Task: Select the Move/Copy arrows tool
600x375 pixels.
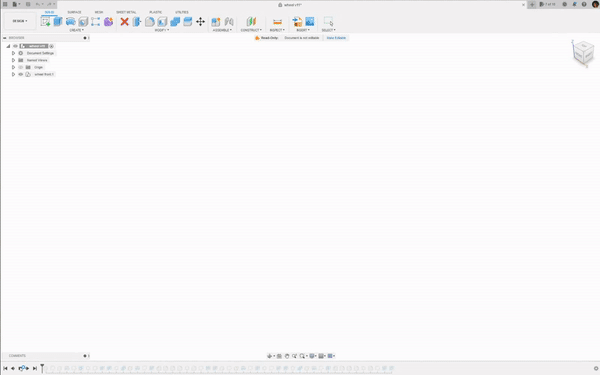Action: [x=200, y=21]
